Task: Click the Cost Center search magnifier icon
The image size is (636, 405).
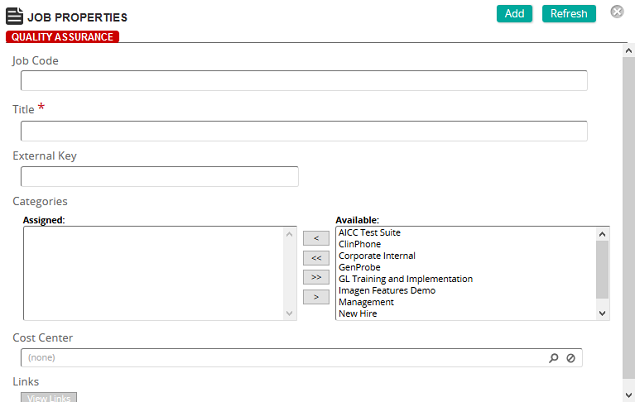Action: [554, 358]
